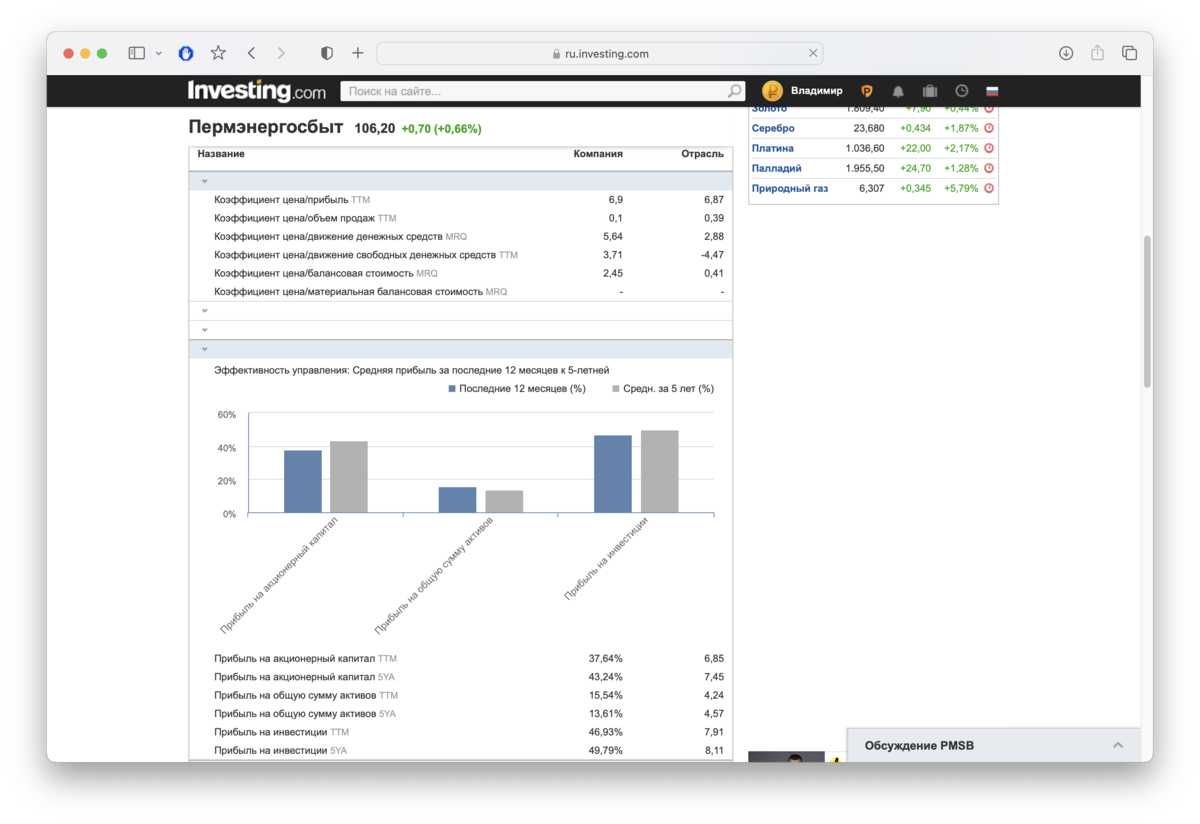Viewport: 1200px width, 824px height.
Task: Click the red clock icon next to Серебро
Action: 989,128
